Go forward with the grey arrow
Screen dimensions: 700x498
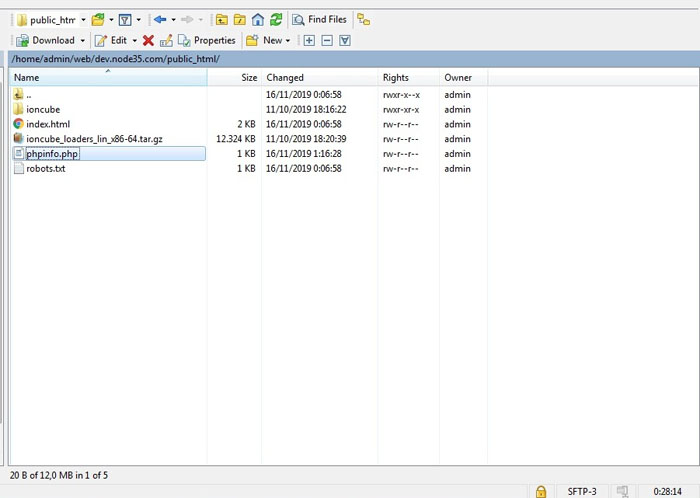pos(187,20)
